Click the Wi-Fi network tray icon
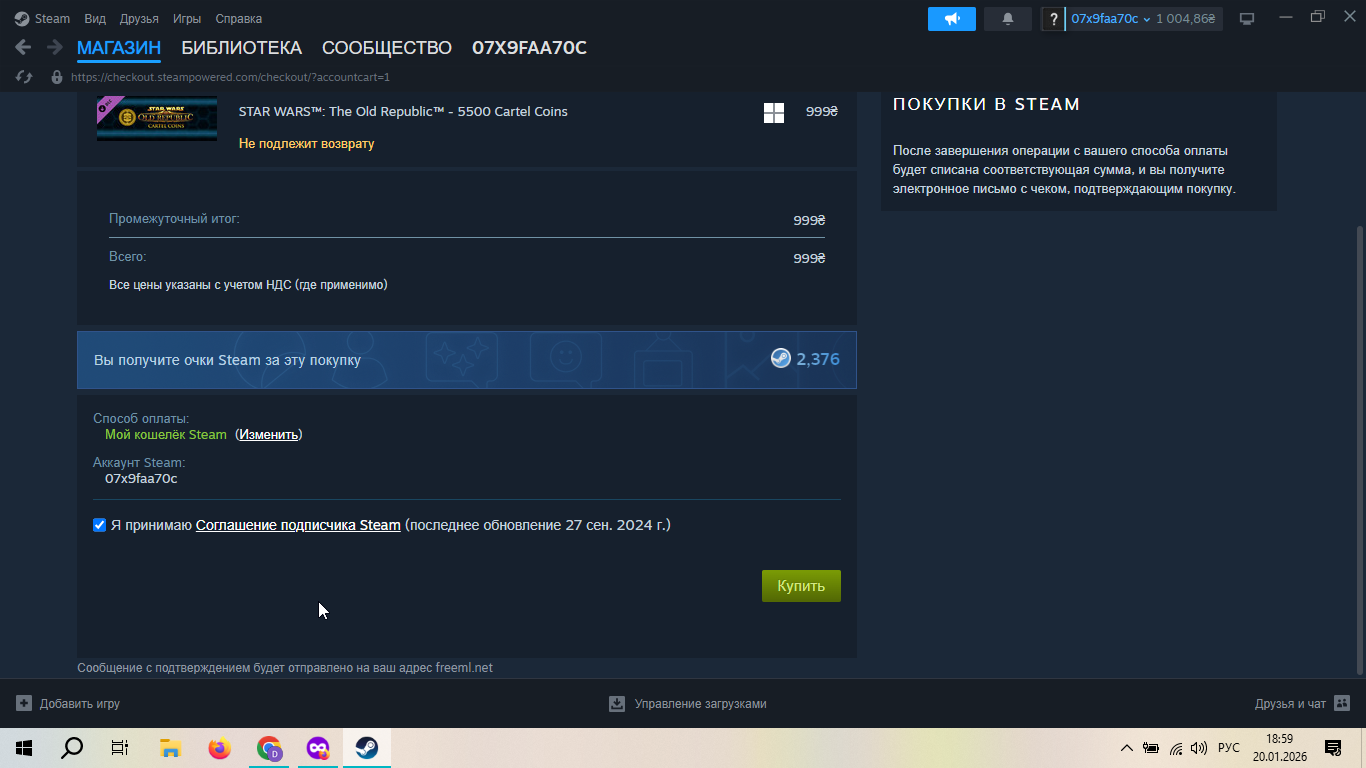This screenshot has height=768, width=1366. click(1176, 748)
